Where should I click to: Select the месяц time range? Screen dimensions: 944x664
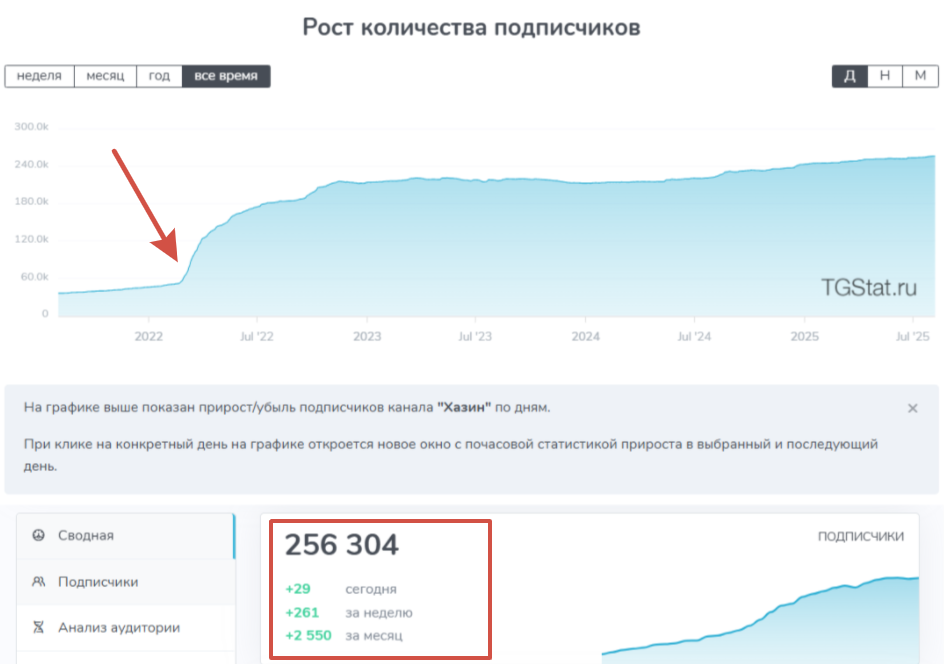[x=105, y=76]
